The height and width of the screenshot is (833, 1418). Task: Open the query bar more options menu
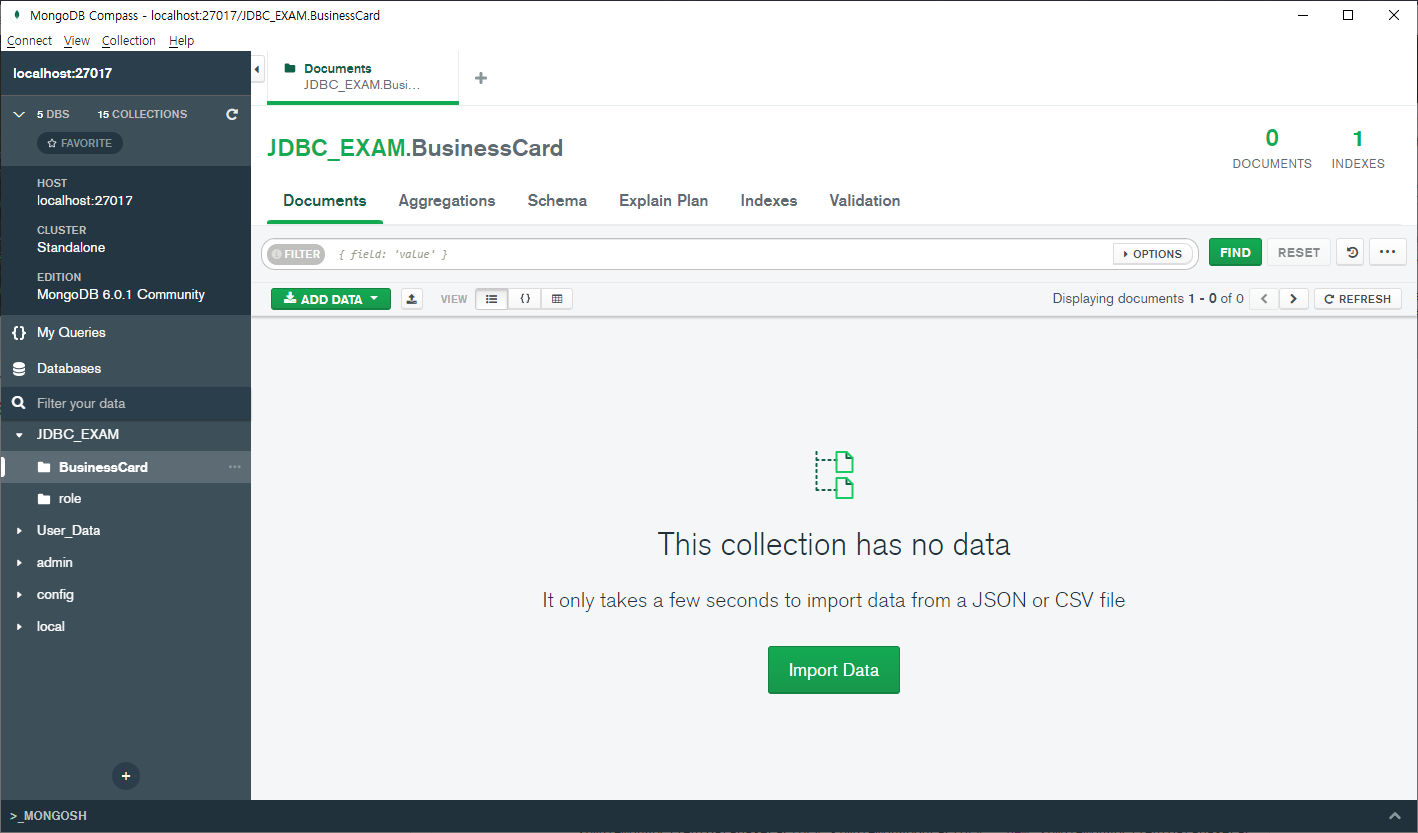(1387, 253)
